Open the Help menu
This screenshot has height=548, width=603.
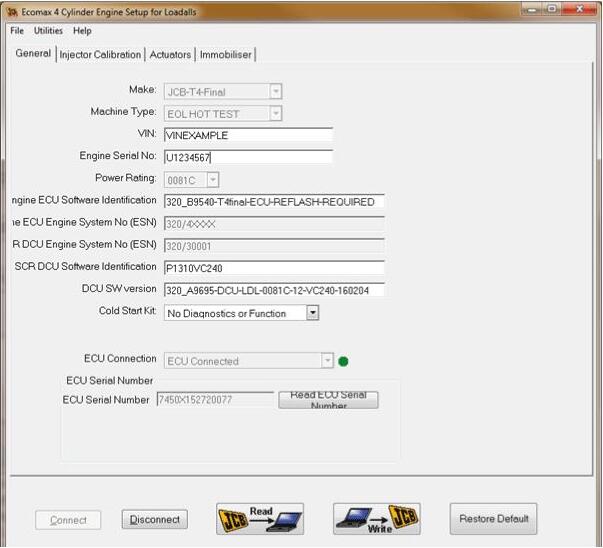coord(82,31)
